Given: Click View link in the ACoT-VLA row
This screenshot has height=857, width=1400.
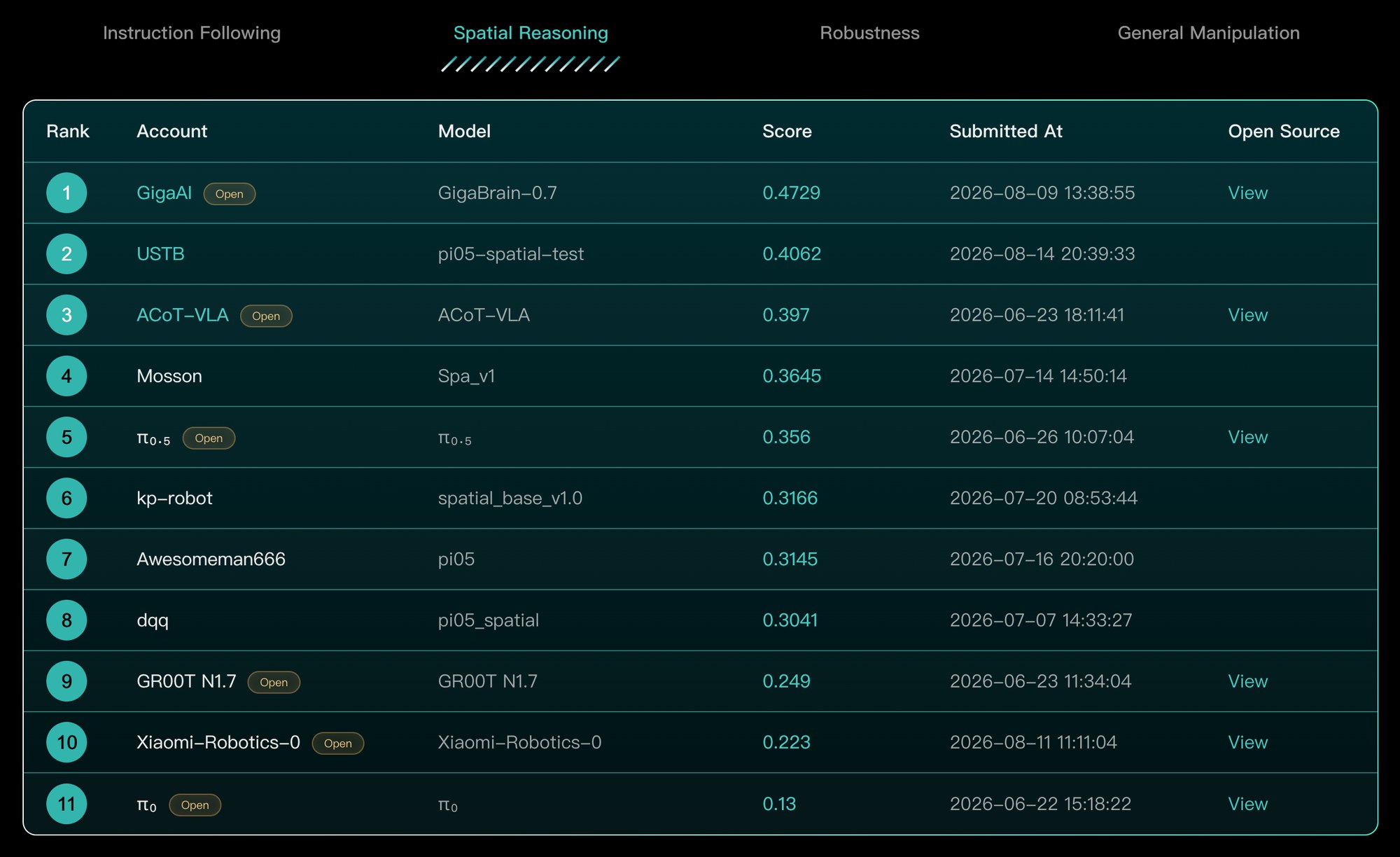Looking at the screenshot, I should [1247, 315].
